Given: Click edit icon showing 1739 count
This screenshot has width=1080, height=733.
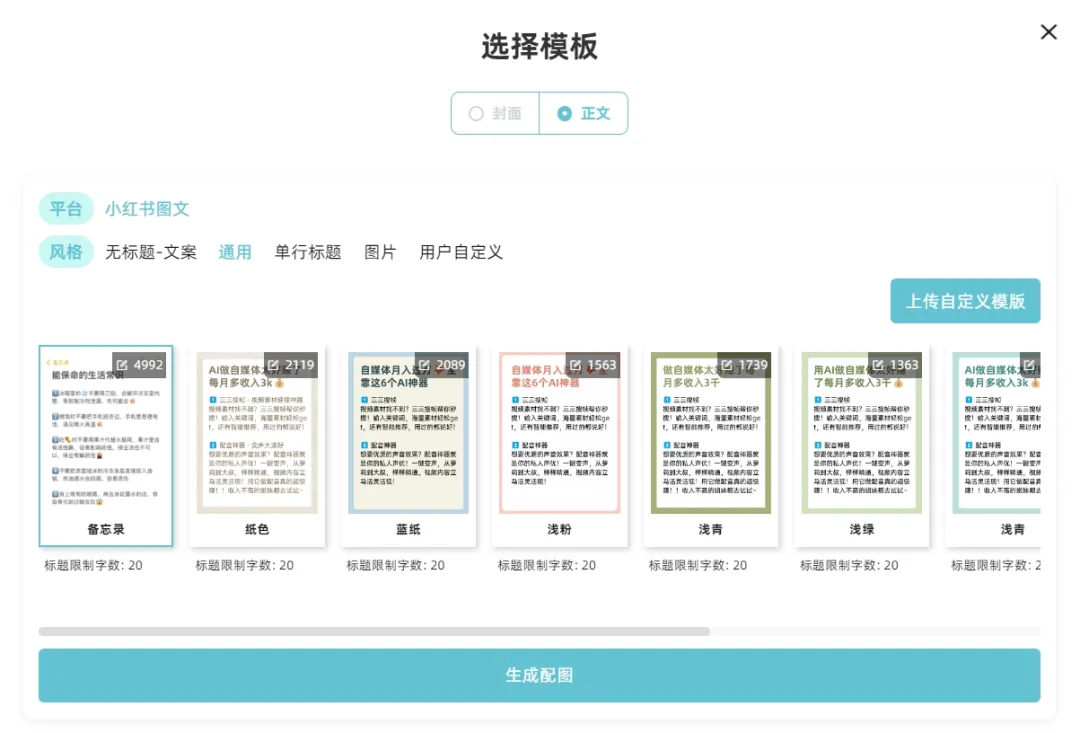Looking at the screenshot, I should [x=727, y=365].
